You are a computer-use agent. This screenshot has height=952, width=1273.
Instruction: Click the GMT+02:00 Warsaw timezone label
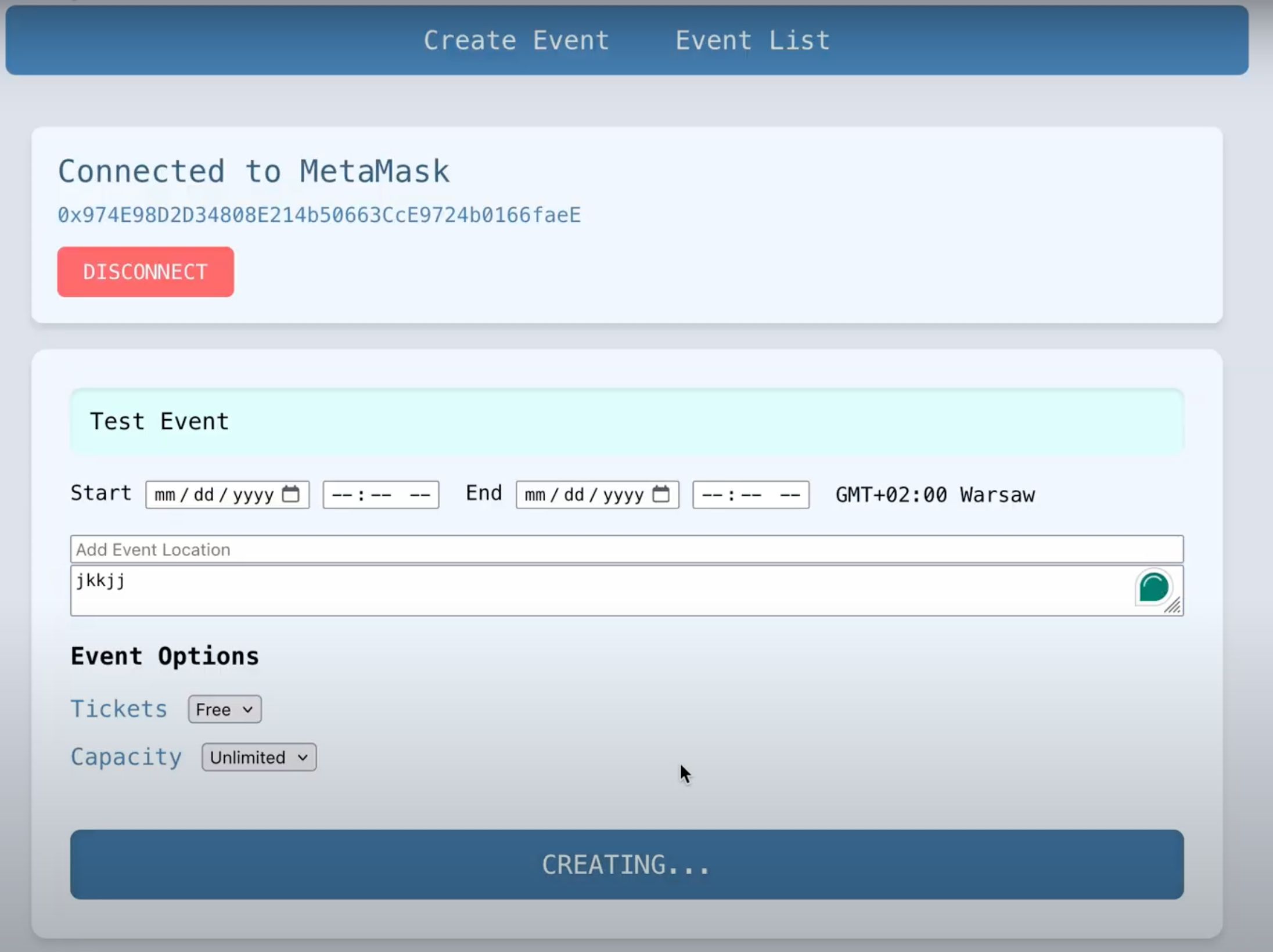point(935,495)
